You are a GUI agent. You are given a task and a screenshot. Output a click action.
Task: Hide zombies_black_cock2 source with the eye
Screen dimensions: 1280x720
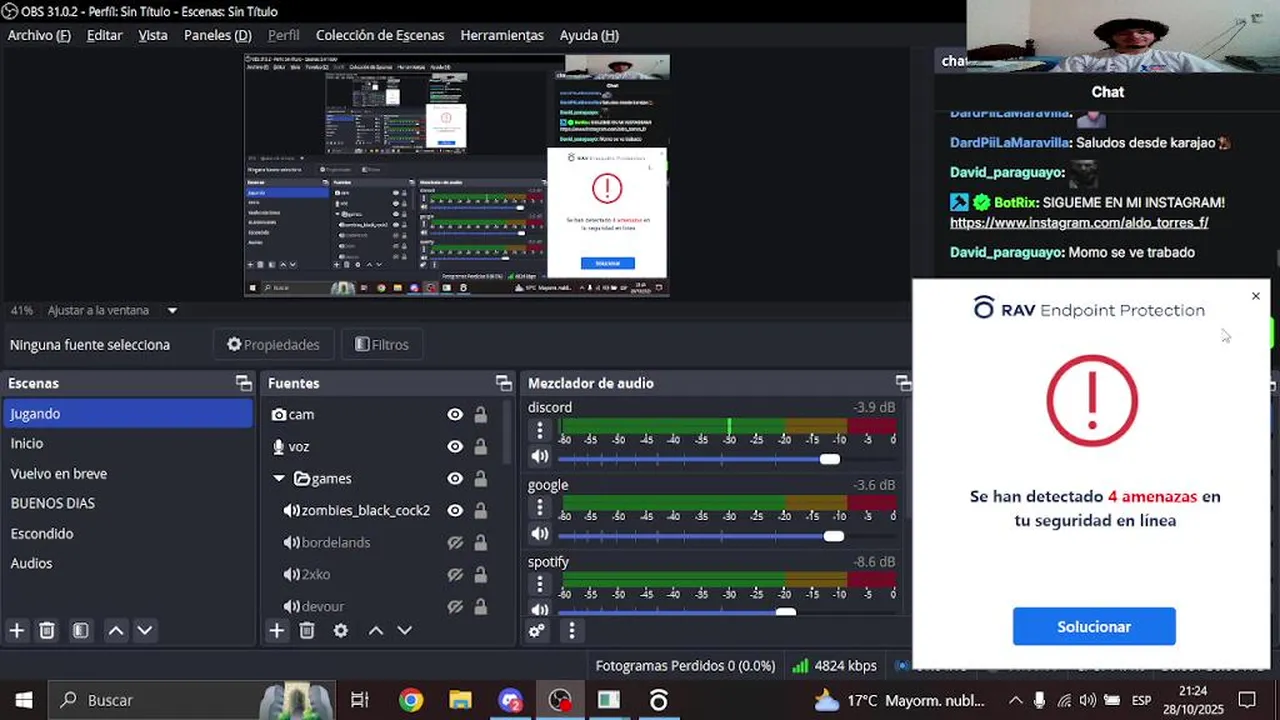(455, 510)
